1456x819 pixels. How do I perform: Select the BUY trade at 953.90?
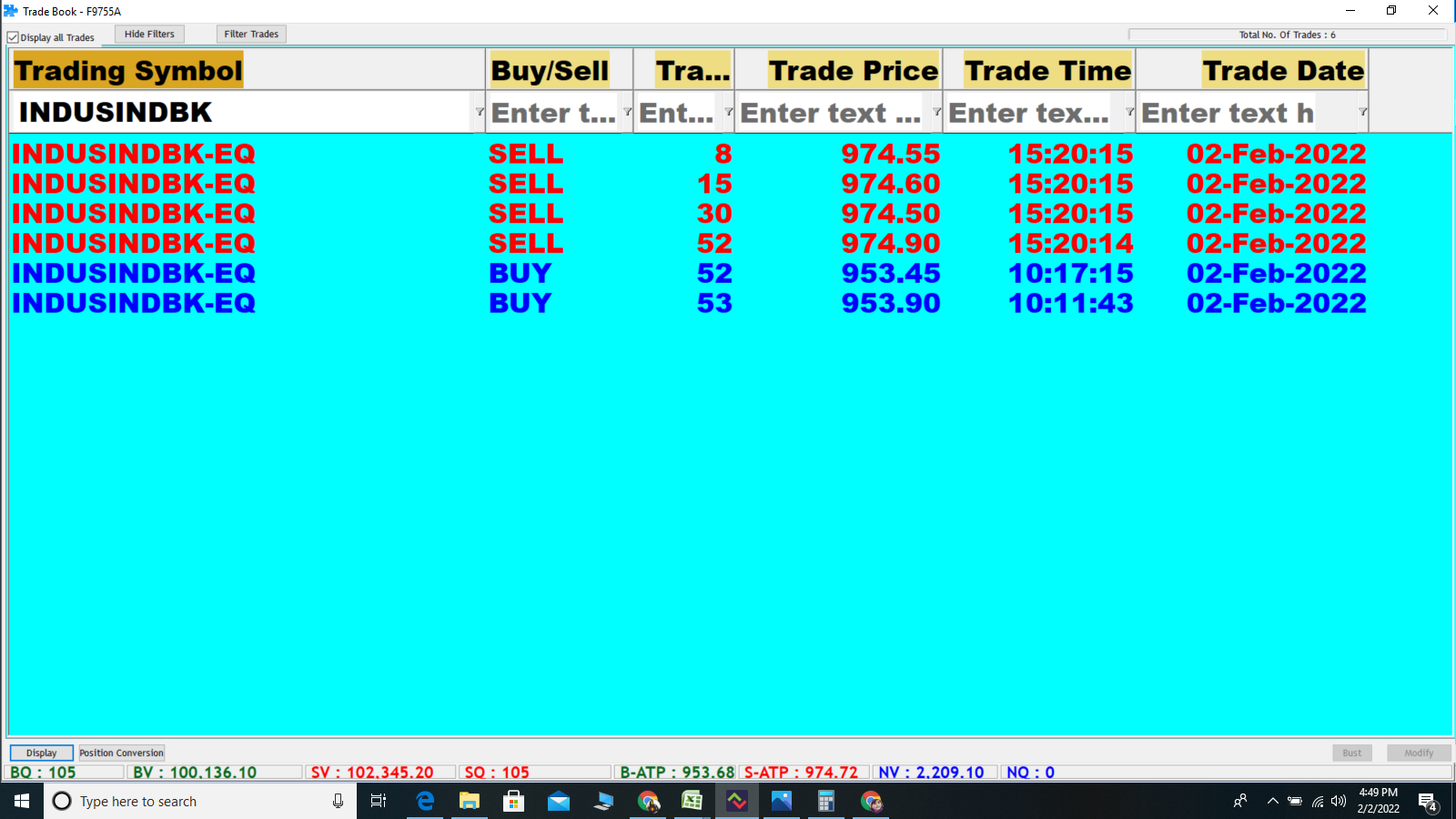pyautogui.click(x=689, y=304)
